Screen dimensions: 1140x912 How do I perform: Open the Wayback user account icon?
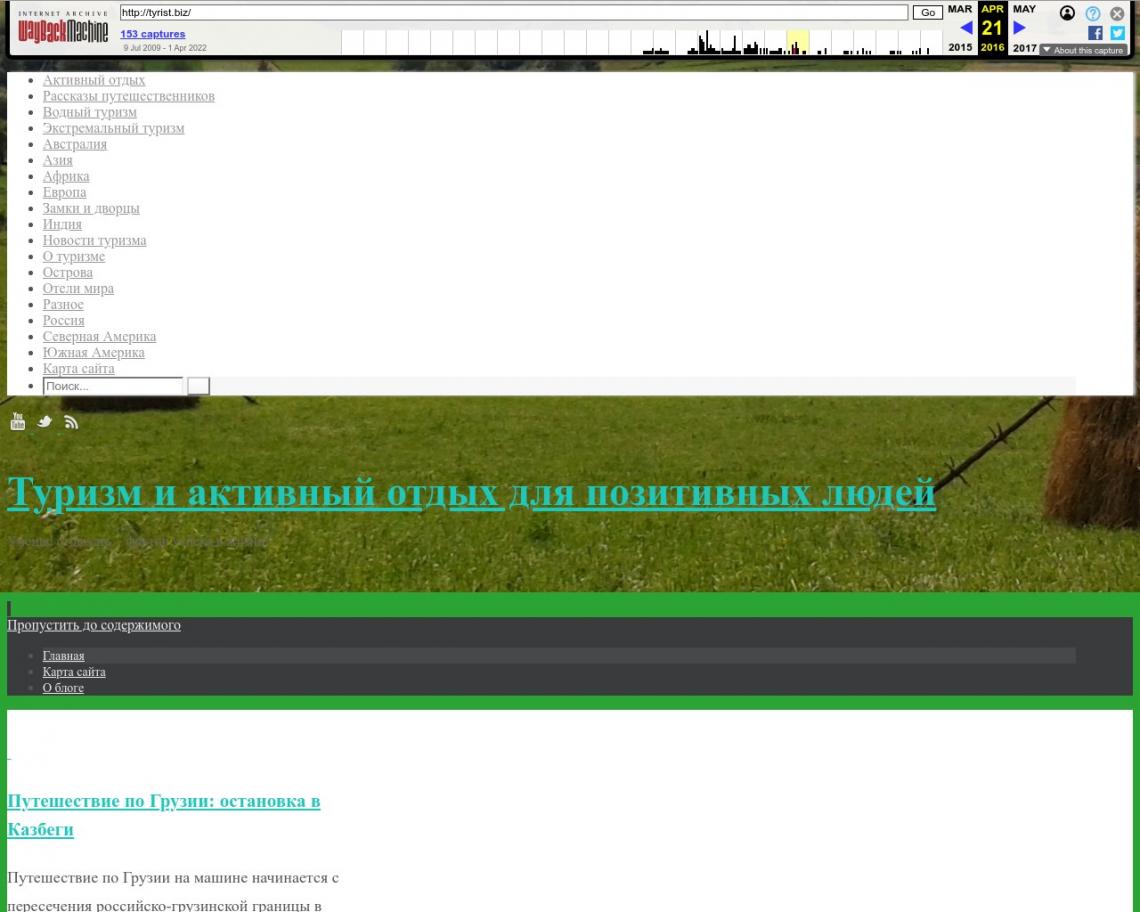coord(1067,13)
